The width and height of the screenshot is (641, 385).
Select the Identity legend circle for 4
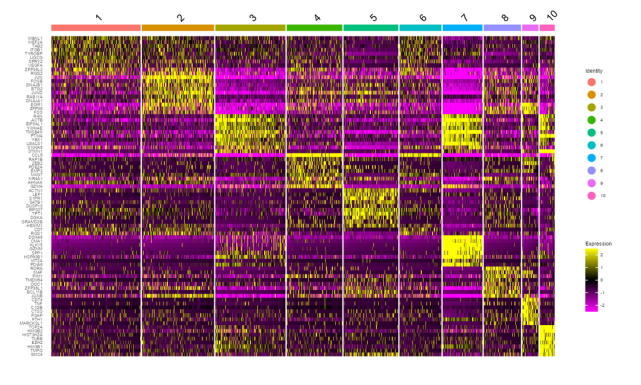pos(592,120)
